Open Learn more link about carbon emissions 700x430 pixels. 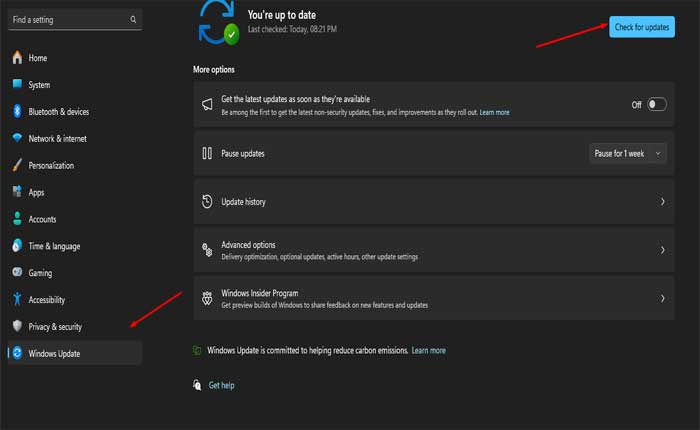[x=429, y=351]
